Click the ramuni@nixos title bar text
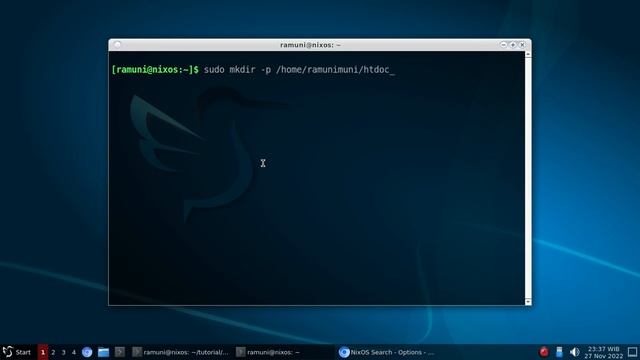This screenshot has height=360, width=640. [310, 45]
